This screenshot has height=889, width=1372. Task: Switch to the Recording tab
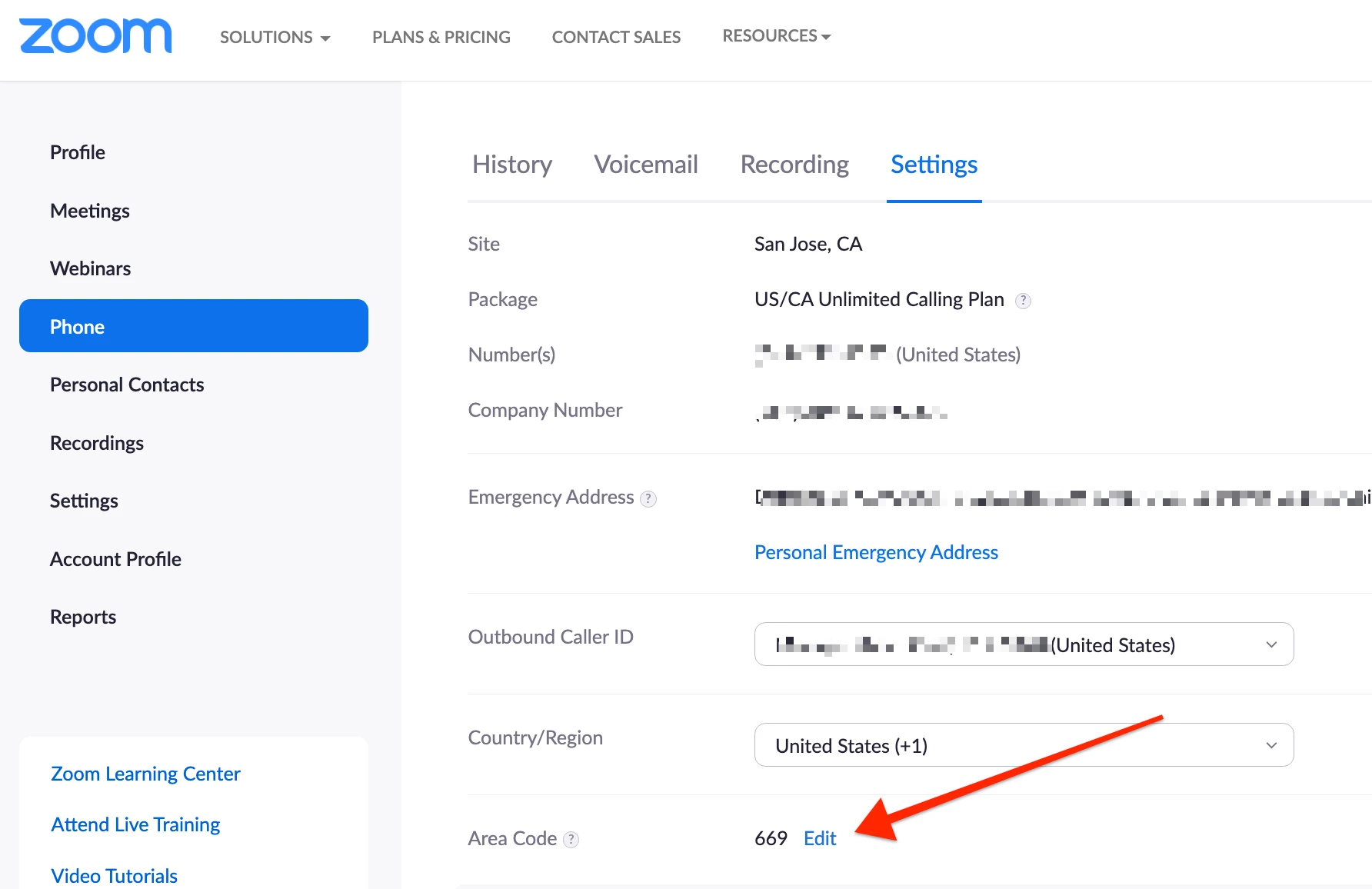pos(794,165)
